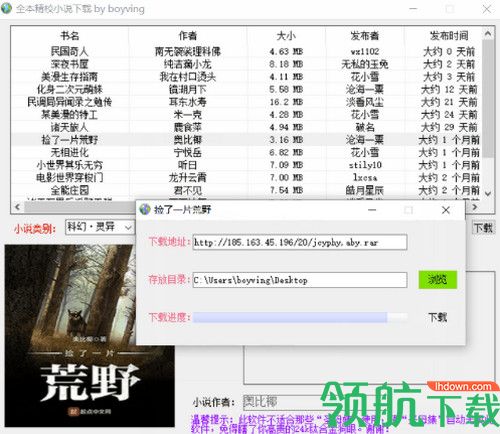The width and height of the screenshot is (500, 434).
Task: Sort by the 发布时间 column header
Action: pyautogui.click(x=449, y=36)
